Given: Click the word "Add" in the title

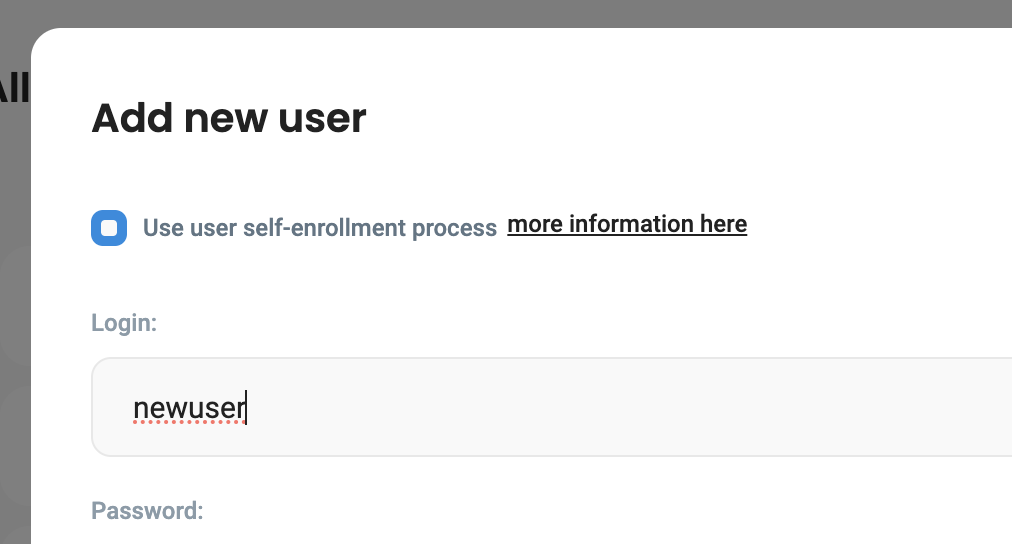Looking at the screenshot, I should (x=129, y=118).
